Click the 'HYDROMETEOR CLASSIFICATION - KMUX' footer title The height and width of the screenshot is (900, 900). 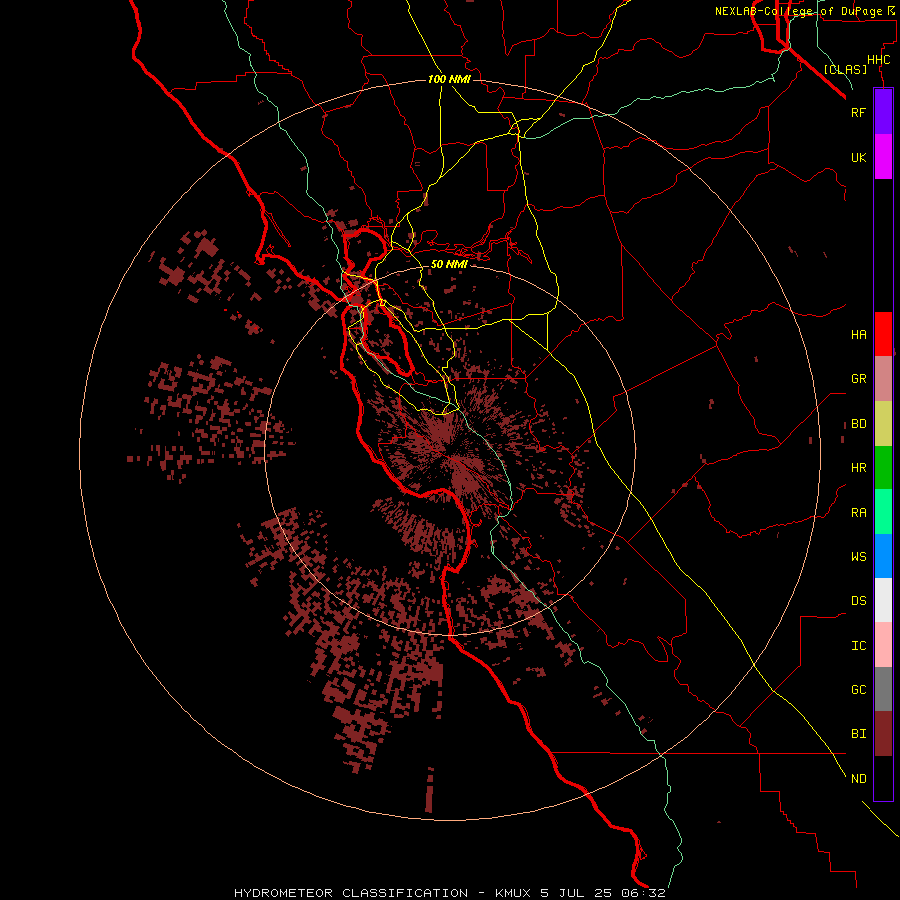coord(382,893)
